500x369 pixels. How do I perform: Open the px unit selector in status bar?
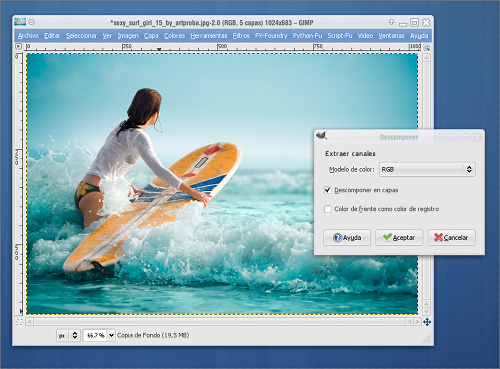tap(68, 335)
